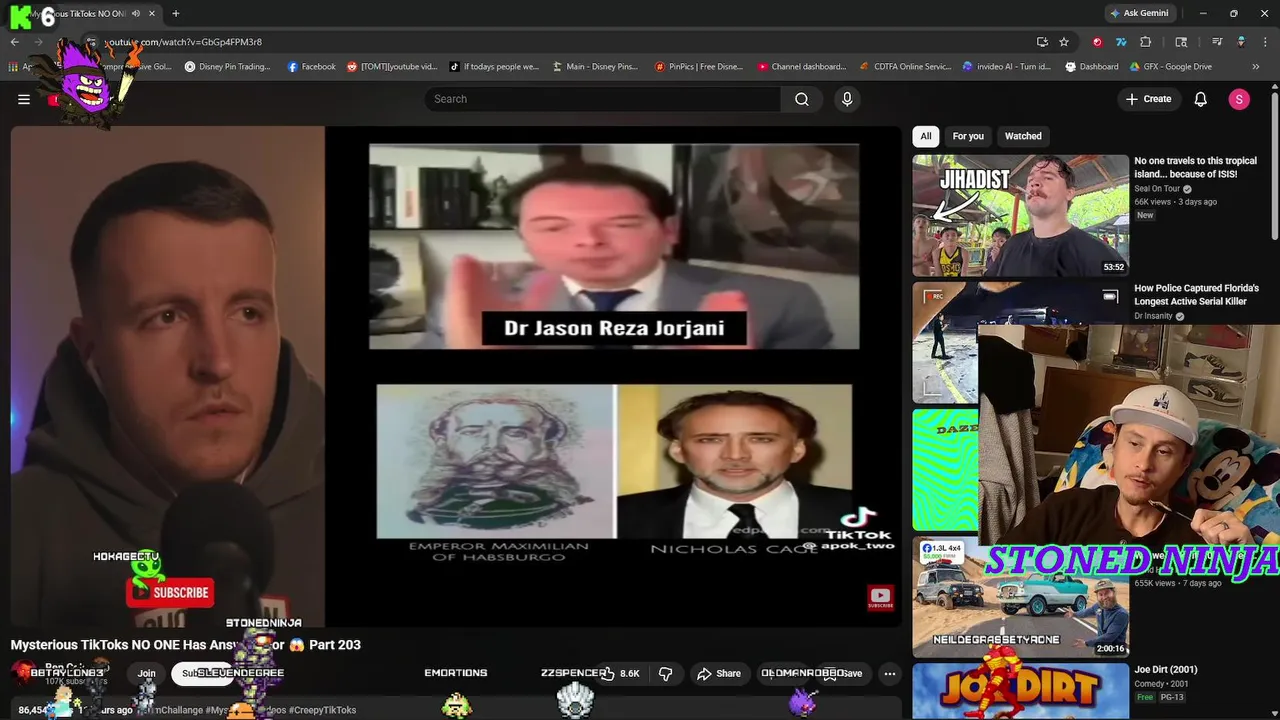This screenshot has width=1280, height=720.
Task: Open the red extension icon
Action: [1097, 42]
